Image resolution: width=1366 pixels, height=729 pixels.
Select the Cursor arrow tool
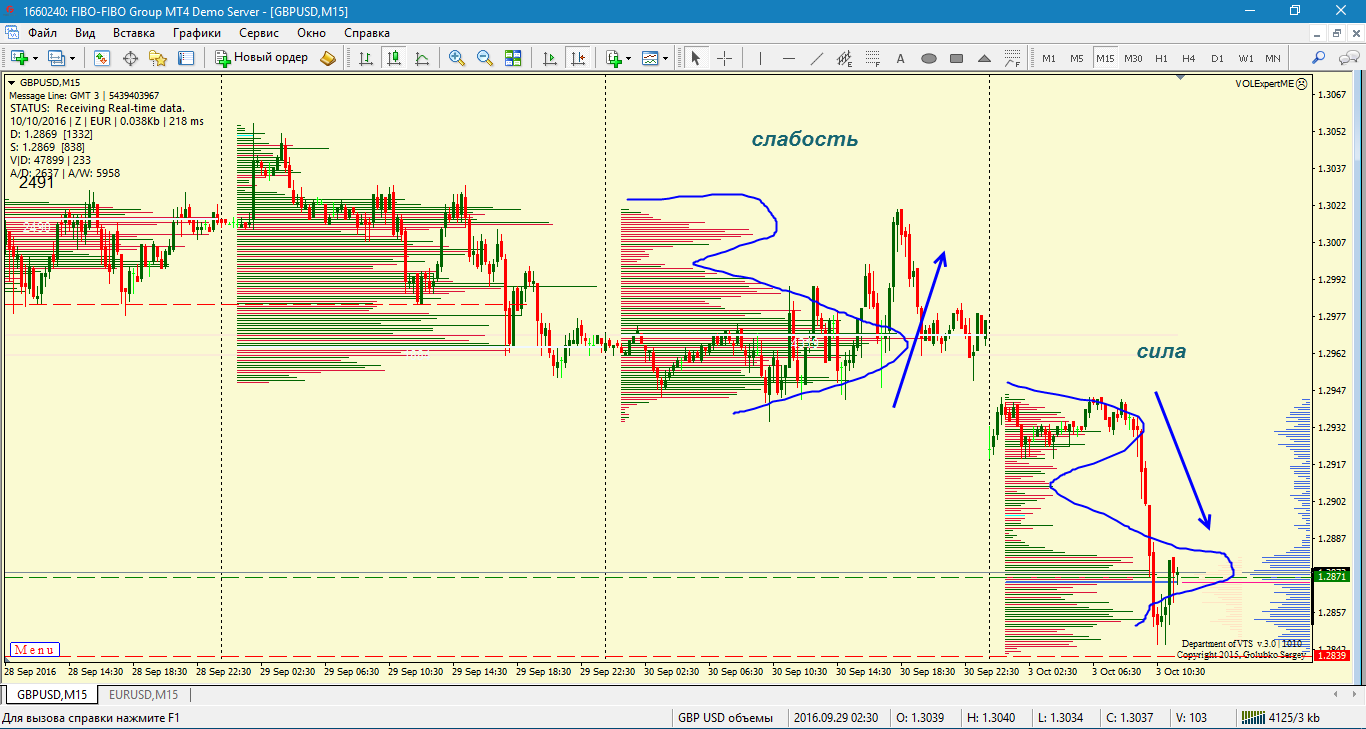coord(696,58)
